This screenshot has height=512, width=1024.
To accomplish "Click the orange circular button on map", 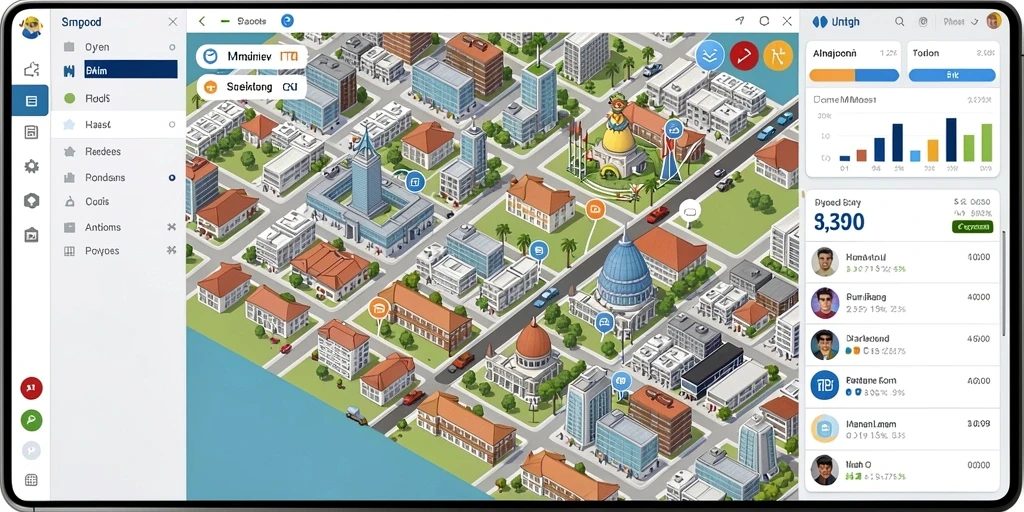I will tap(778, 56).
